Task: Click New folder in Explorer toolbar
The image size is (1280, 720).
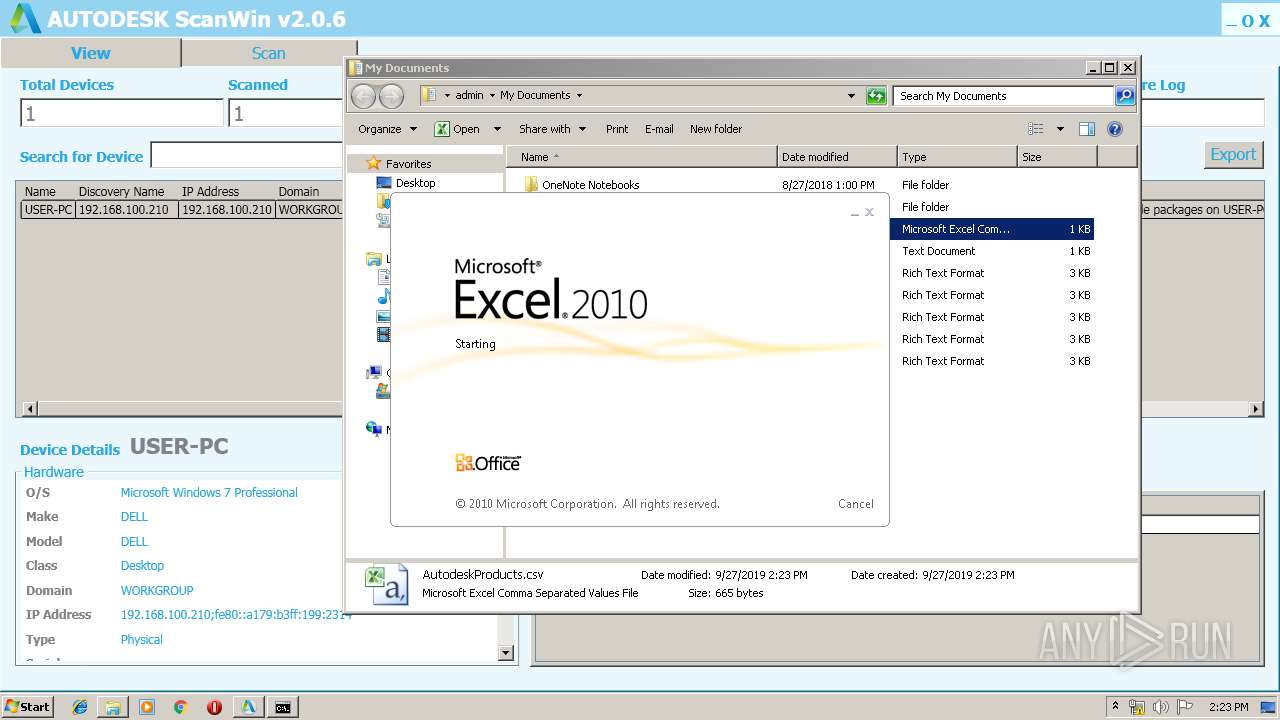Action: (x=716, y=129)
